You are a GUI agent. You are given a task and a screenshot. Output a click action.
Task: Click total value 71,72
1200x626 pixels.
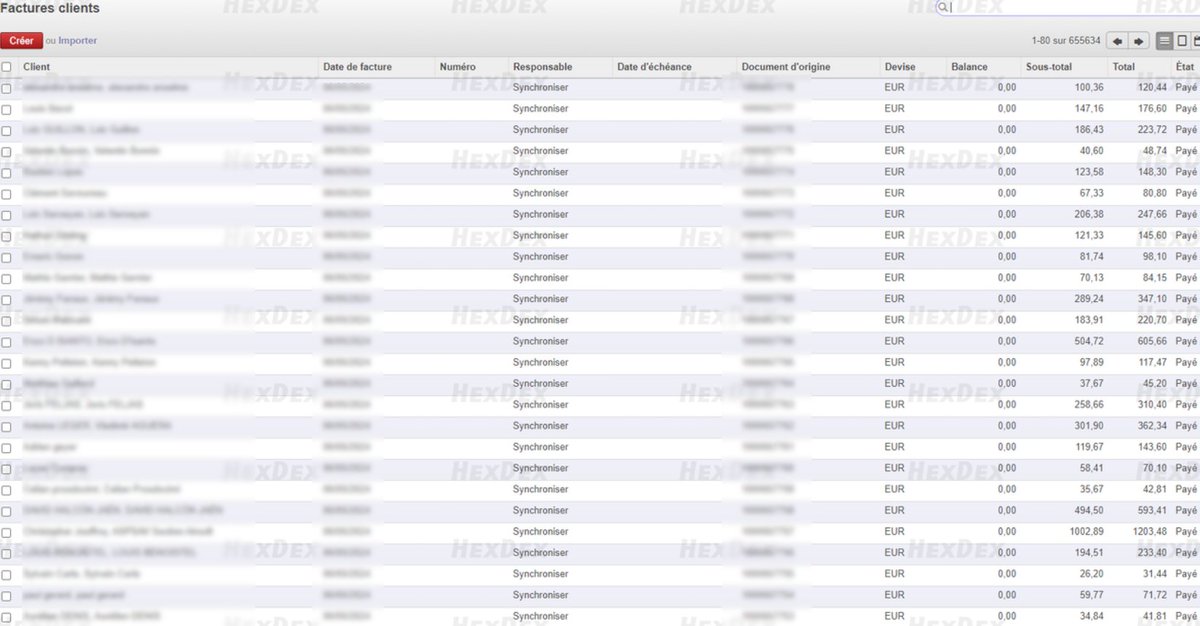[1154, 595]
